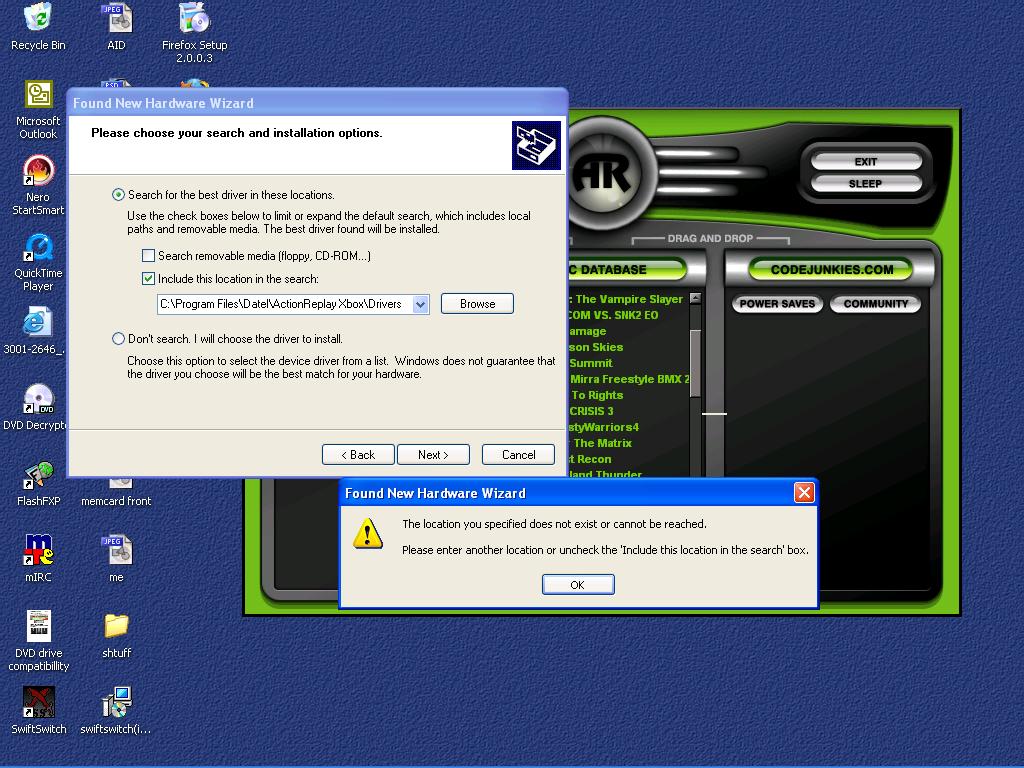Open the Microsoft Outlook desktop icon

point(38,96)
